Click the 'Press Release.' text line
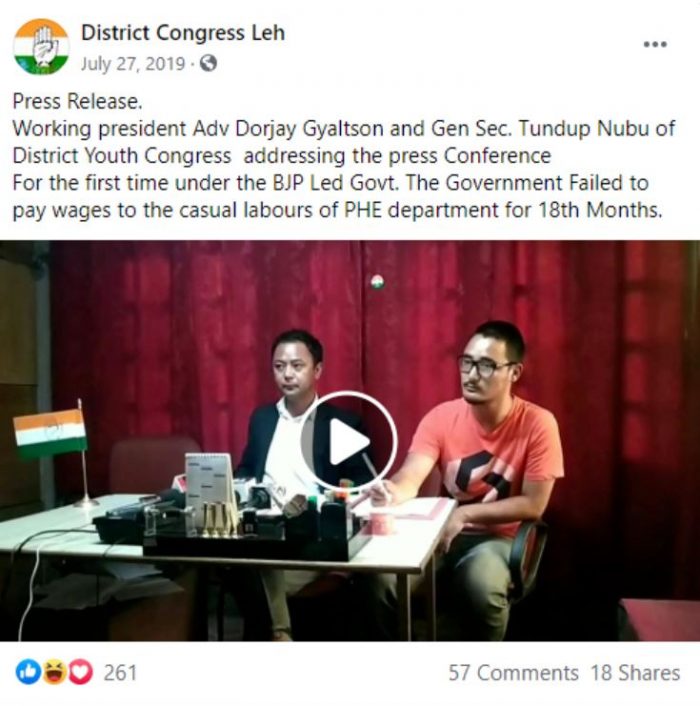 pyautogui.click(x=77, y=101)
